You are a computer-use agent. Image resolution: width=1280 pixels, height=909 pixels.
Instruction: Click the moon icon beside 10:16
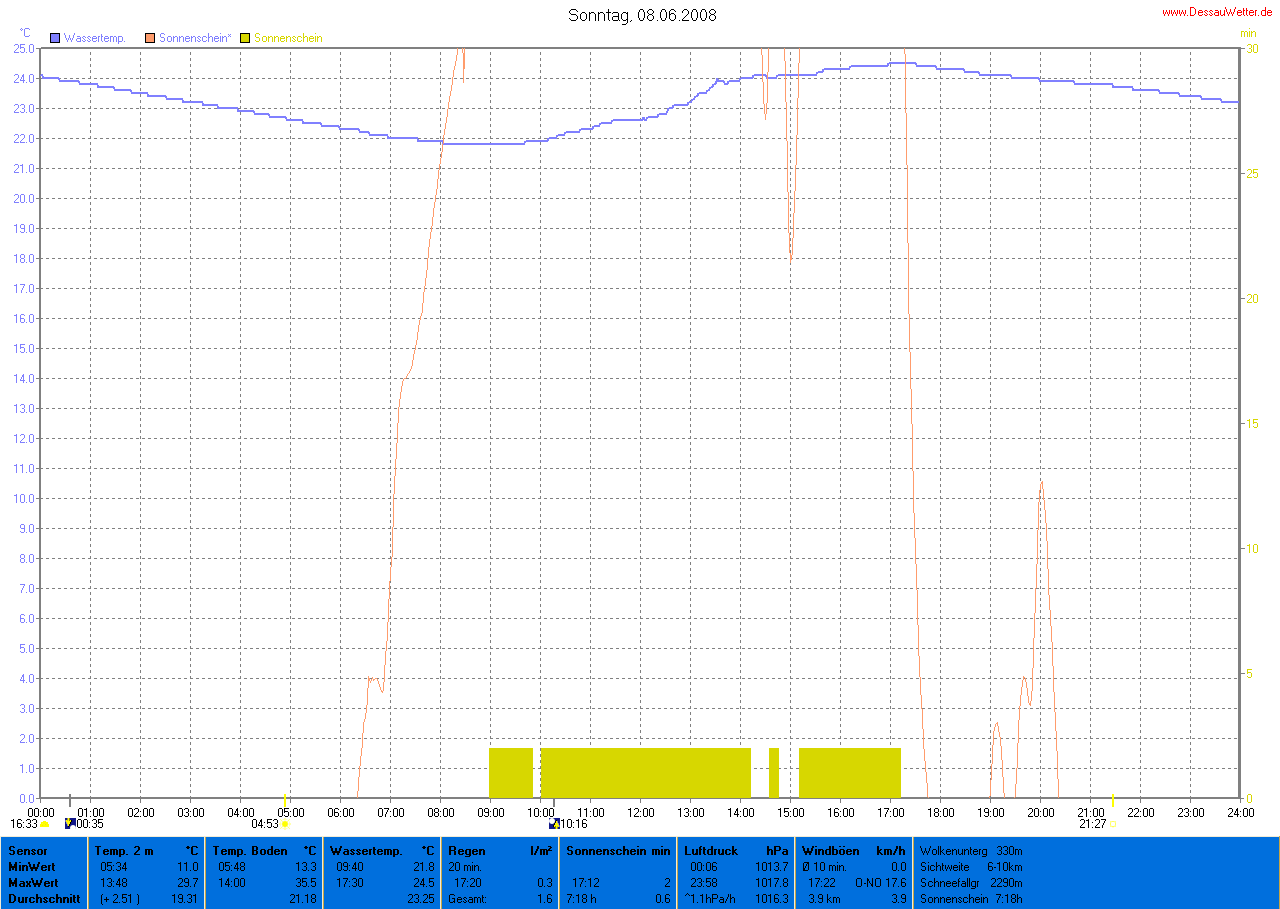[x=554, y=824]
